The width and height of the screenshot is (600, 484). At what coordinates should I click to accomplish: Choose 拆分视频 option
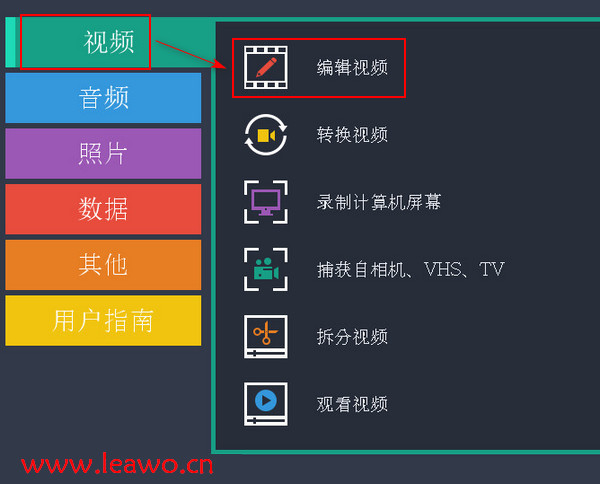352,337
